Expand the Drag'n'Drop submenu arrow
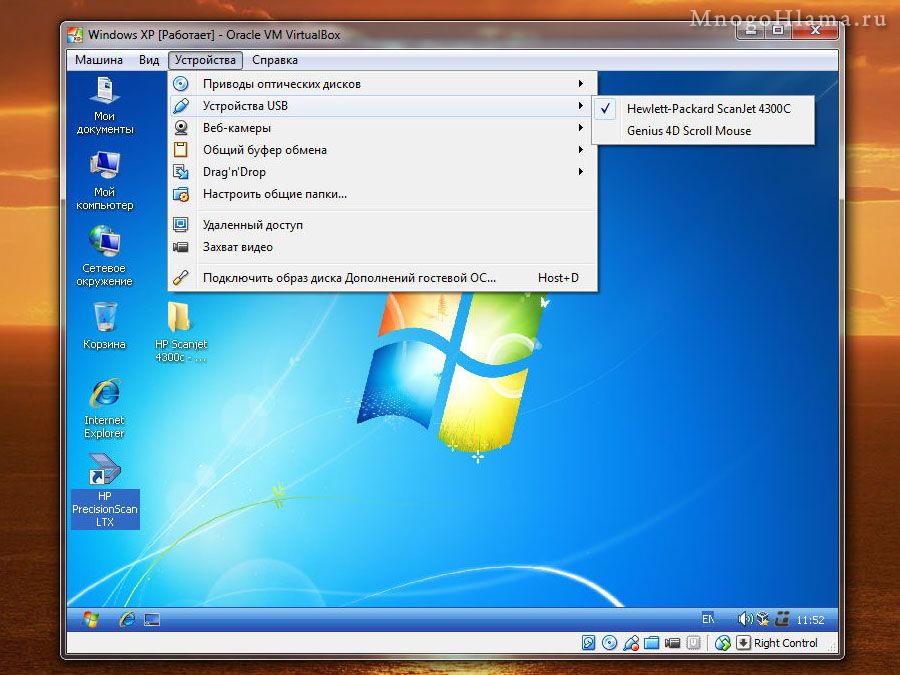The image size is (900, 675). pyautogui.click(x=581, y=171)
